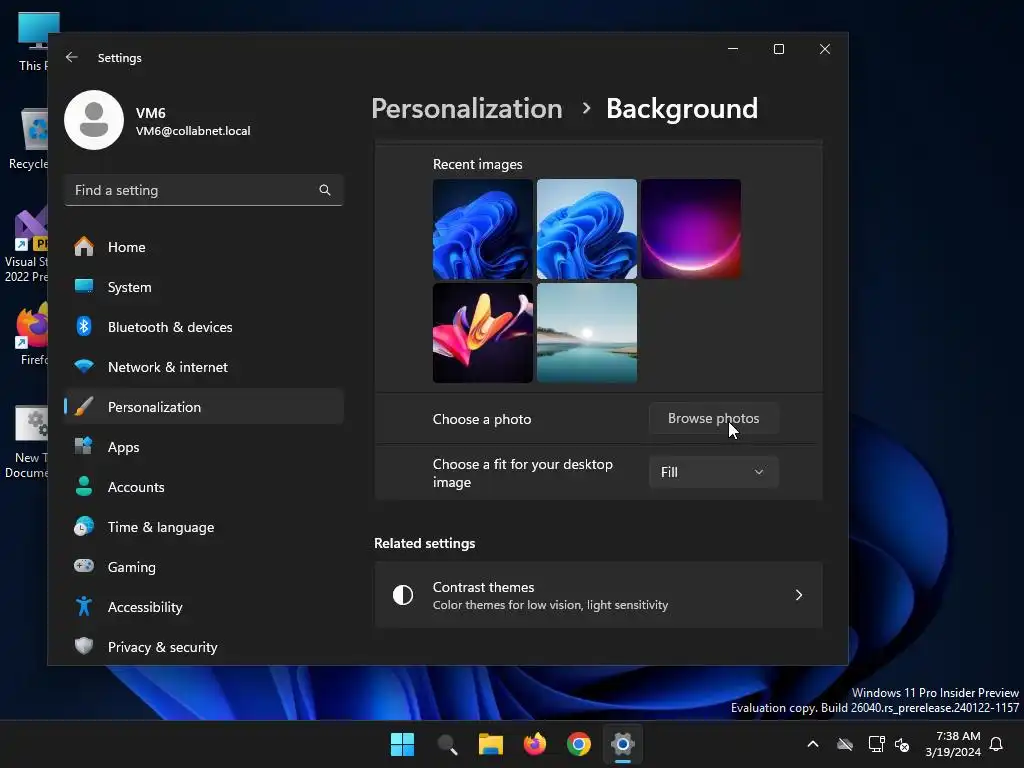The height and width of the screenshot is (768, 1024).
Task: Launch Google Chrome from the taskbar
Action: (579, 744)
